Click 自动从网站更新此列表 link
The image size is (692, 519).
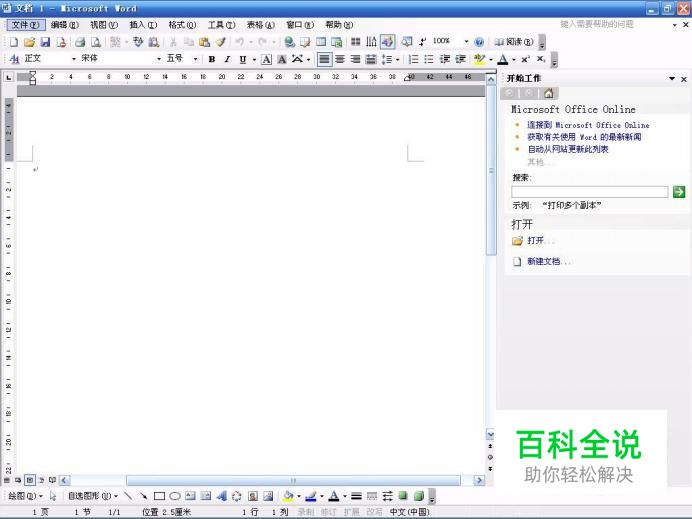pos(568,149)
